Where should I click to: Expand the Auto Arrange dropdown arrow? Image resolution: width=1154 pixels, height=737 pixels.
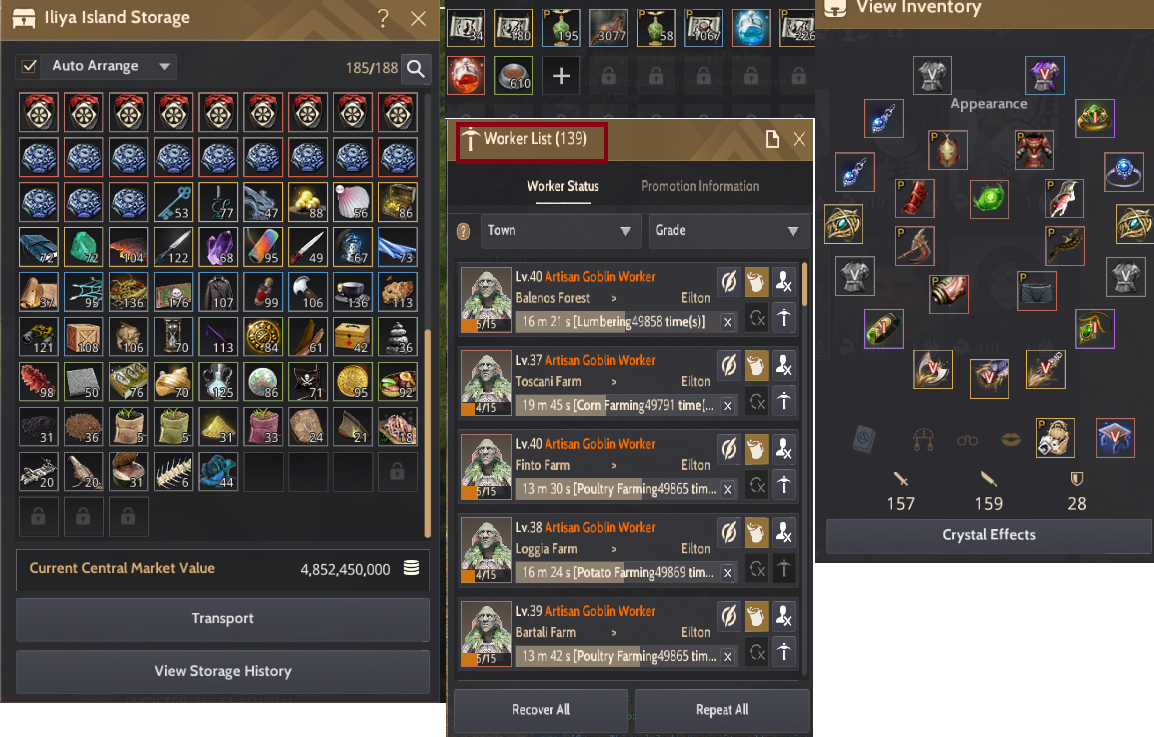(164, 66)
